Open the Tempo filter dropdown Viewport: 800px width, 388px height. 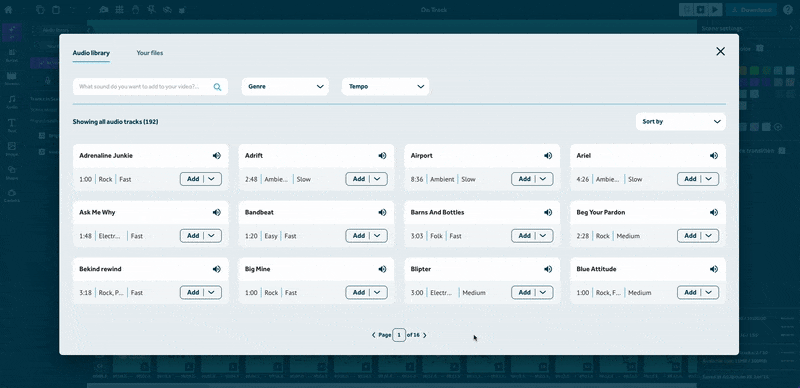coord(386,87)
